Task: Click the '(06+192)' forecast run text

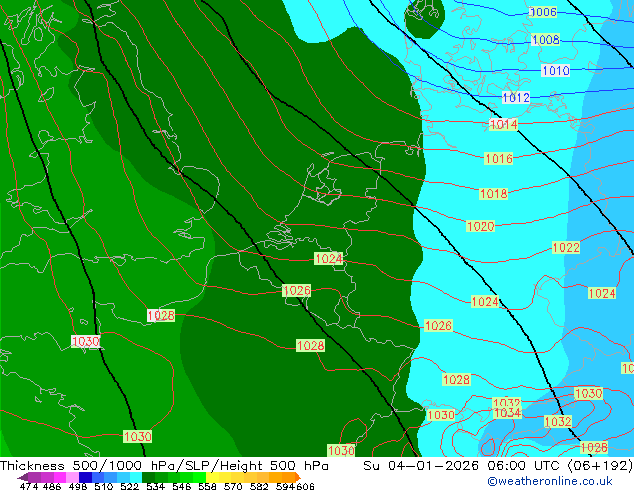Action: [600, 466]
